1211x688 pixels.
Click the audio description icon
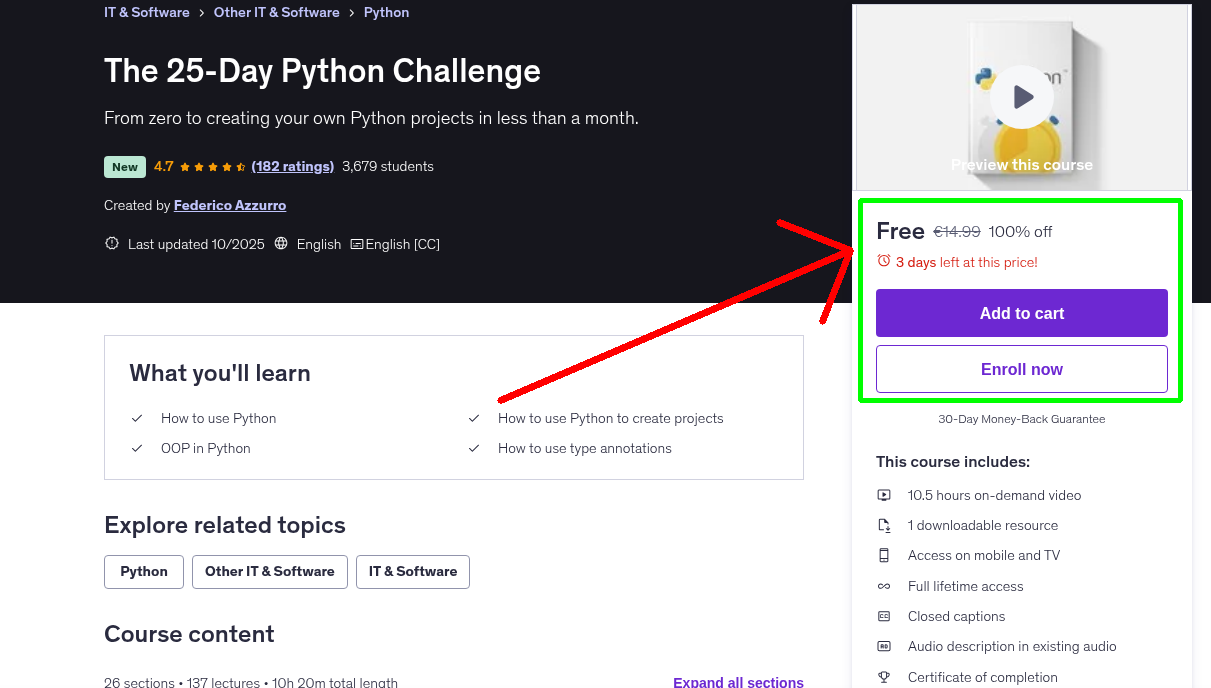tap(884, 646)
